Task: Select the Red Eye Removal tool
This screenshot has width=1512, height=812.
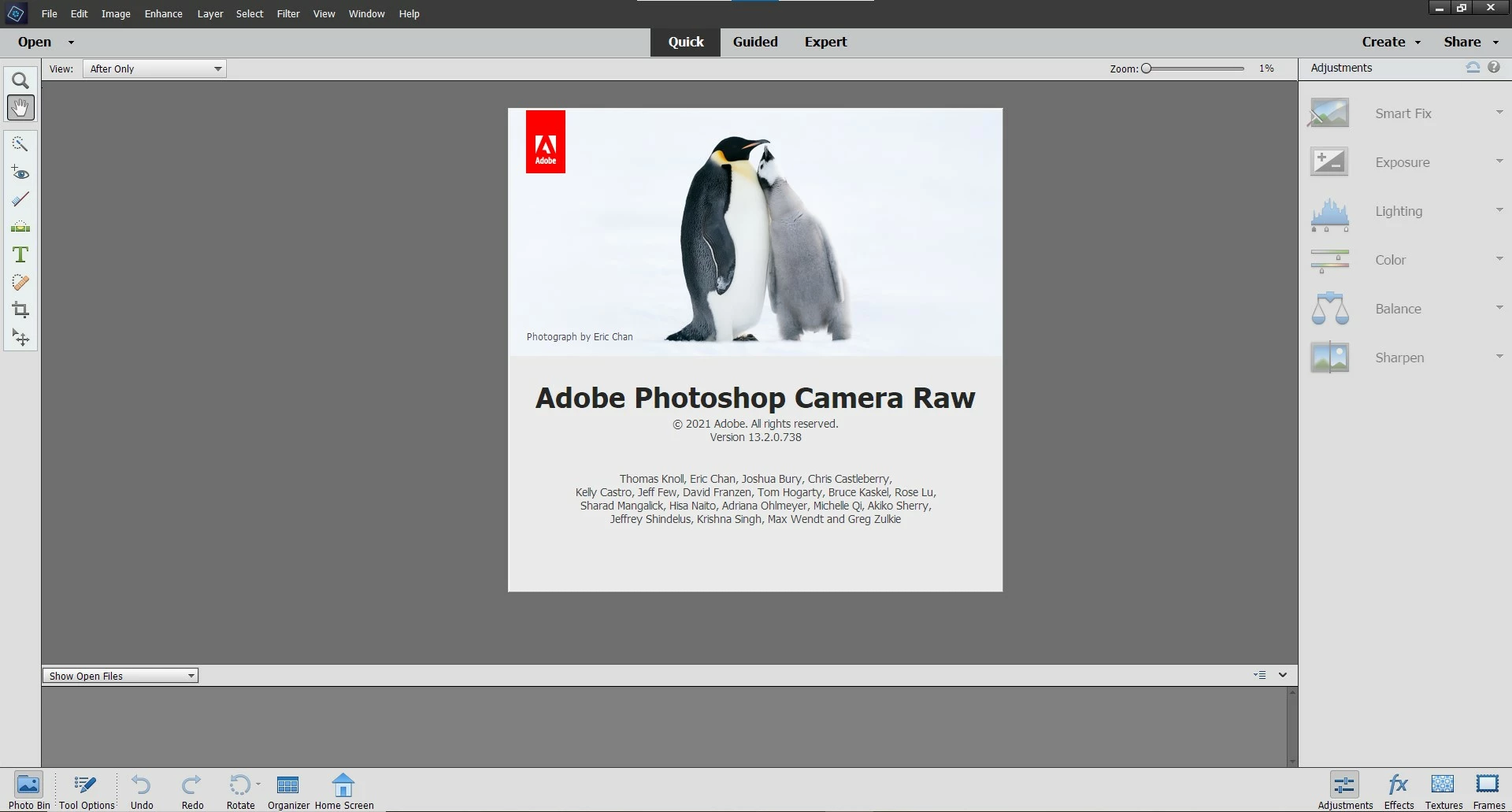Action: pos(20,172)
